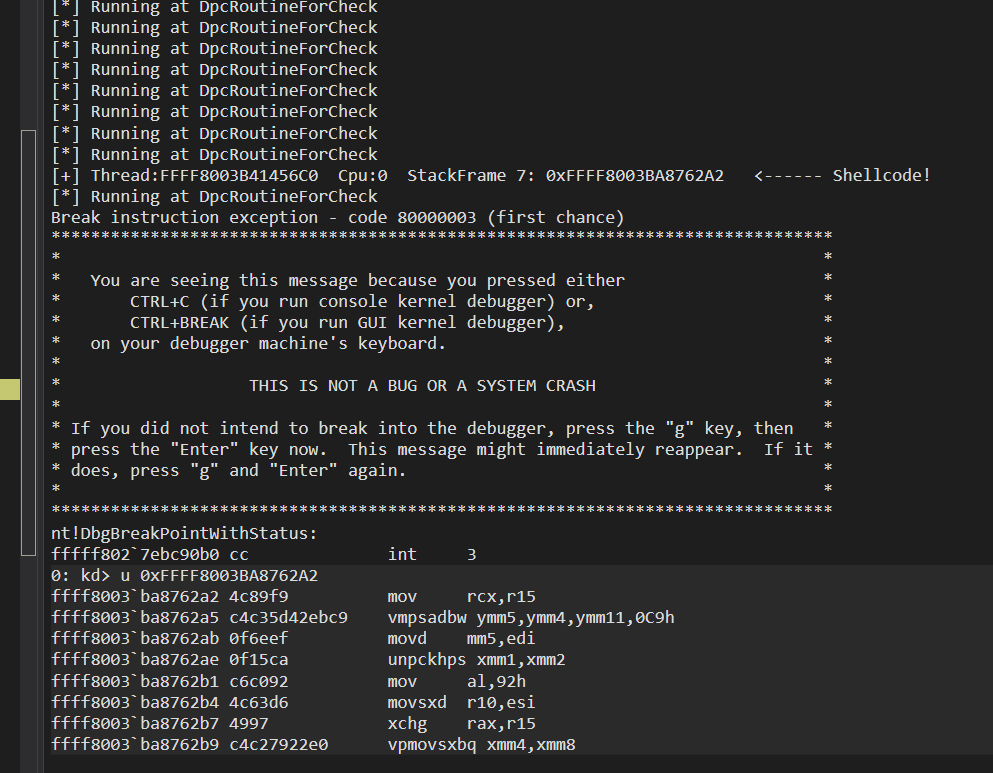The image size is (993, 773).
Task: Click the vpmovsxbq xmm4,xmm8 instruction line
Action: [x=313, y=745]
